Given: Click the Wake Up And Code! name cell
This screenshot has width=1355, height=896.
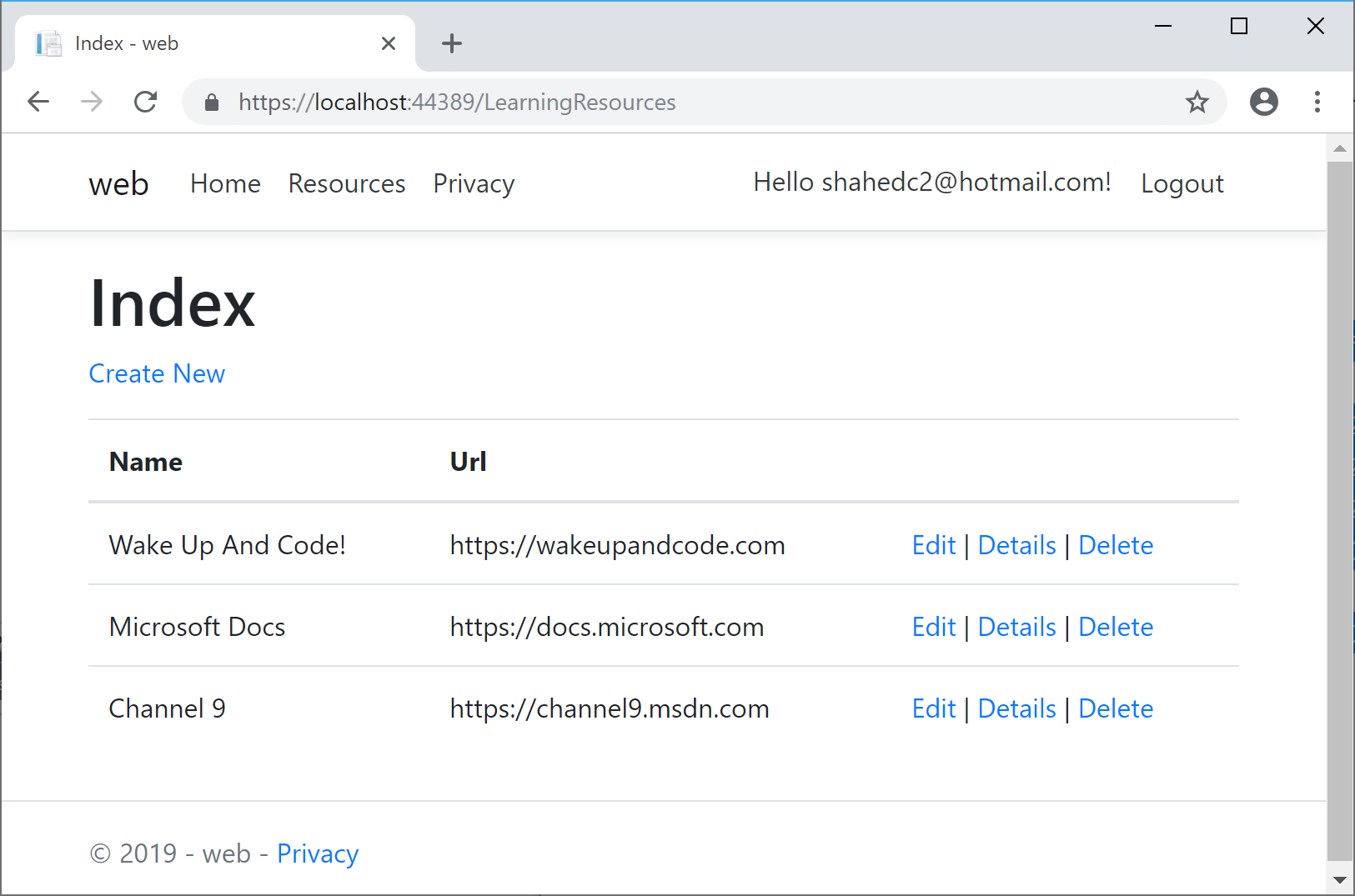Looking at the screenshot, I should pos(228,545).
